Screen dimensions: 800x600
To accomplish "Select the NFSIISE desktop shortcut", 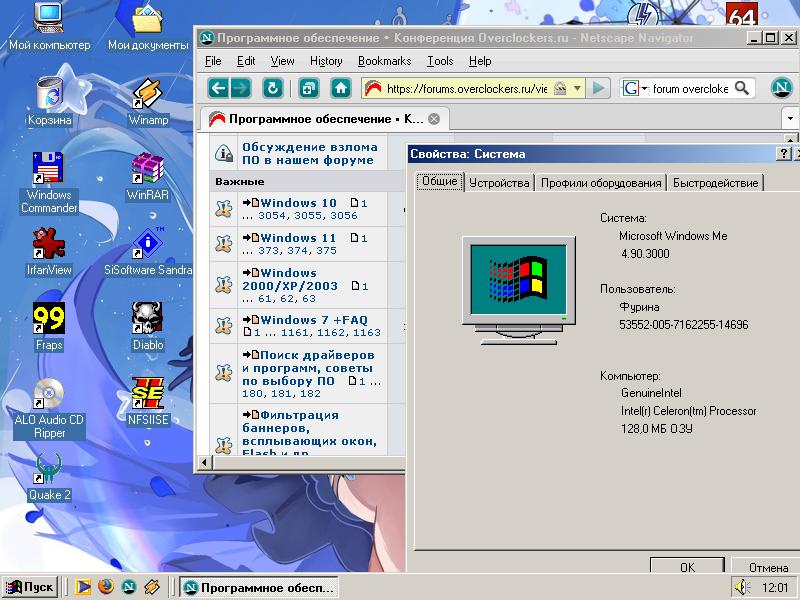I will point(148,401).
